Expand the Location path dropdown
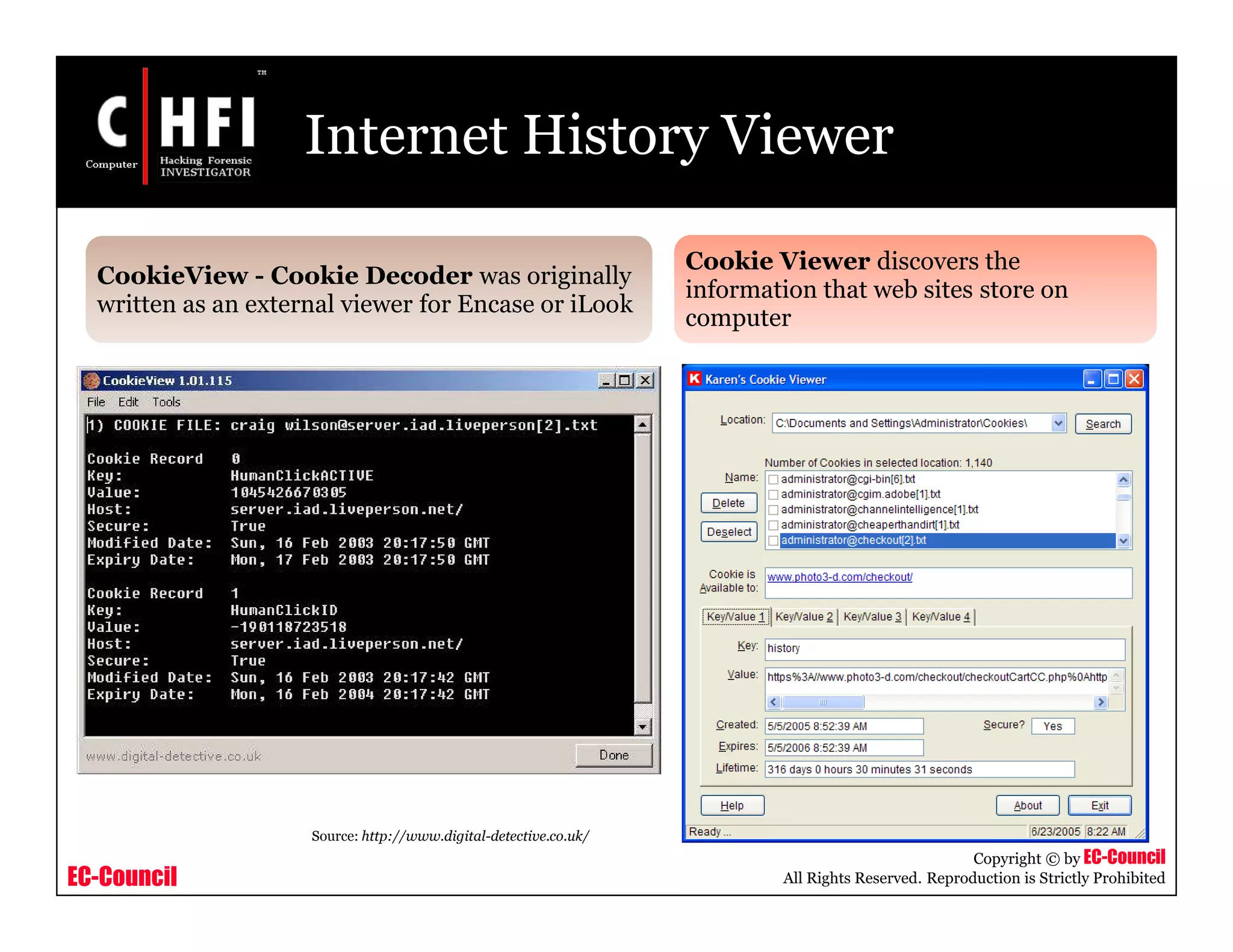The image size is (1233, 952). 1058,424
